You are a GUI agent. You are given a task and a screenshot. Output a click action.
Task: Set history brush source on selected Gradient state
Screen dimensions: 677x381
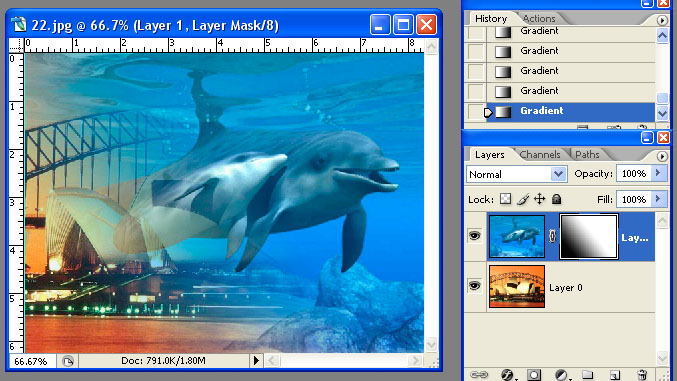pyautogui.click(x=475, y=111)
